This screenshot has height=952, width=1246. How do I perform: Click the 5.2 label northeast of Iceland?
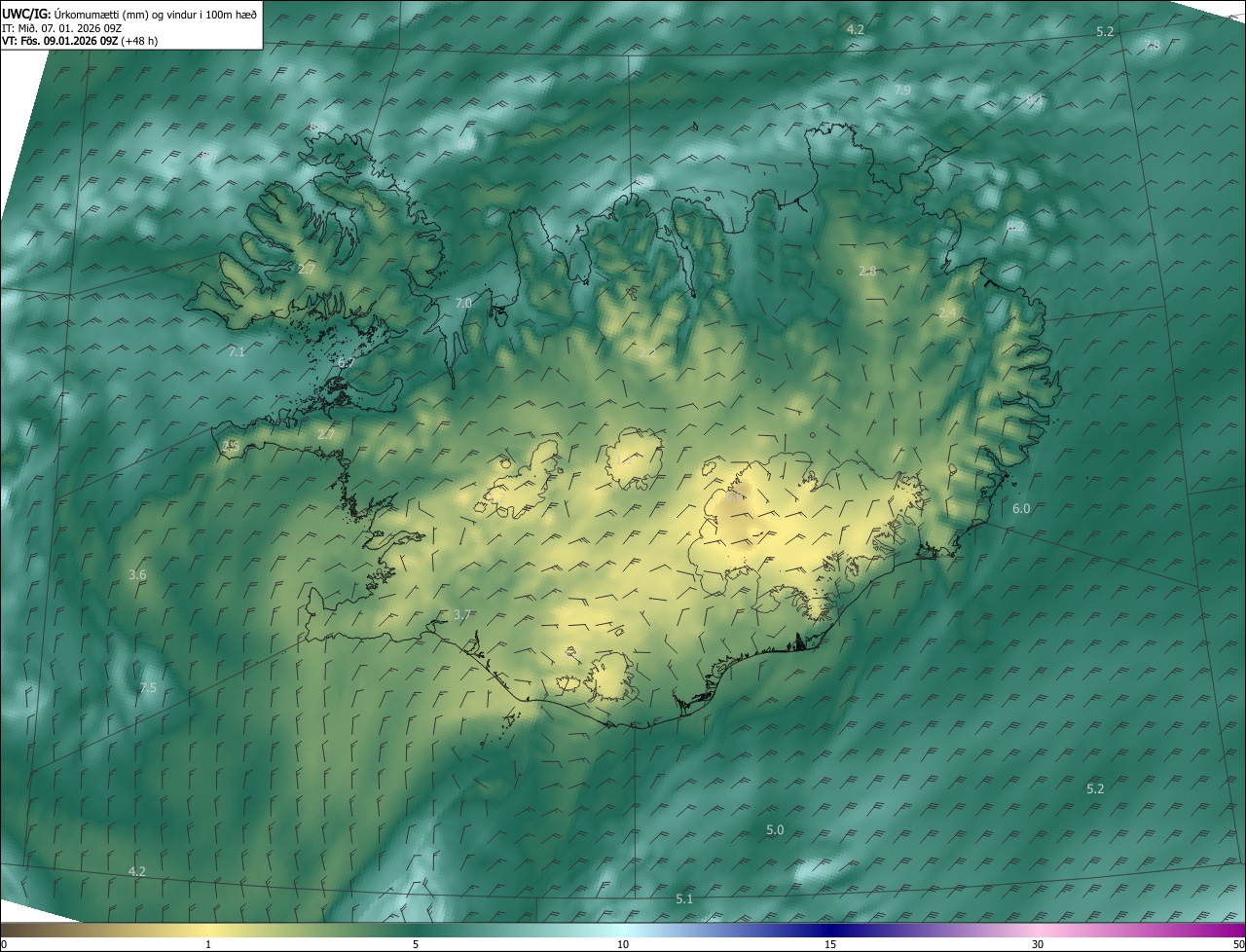point(1105,32)
